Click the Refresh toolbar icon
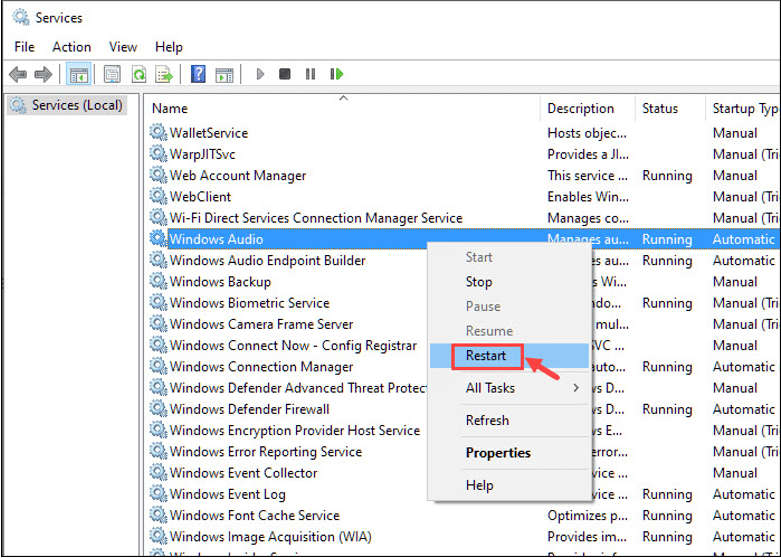Screen dimensions: 781x558 tap(139, 75)
